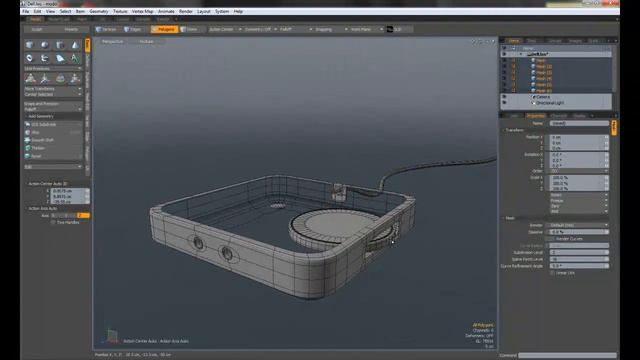Viewport: 640px width, 360px height.
Task: Open the System menu
Action: (222, 11)
